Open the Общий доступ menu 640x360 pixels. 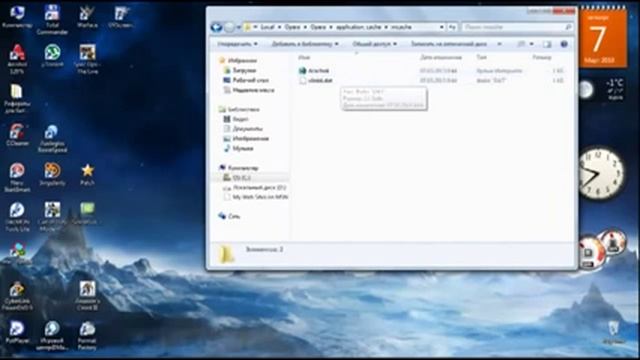[x=374, y=44]
